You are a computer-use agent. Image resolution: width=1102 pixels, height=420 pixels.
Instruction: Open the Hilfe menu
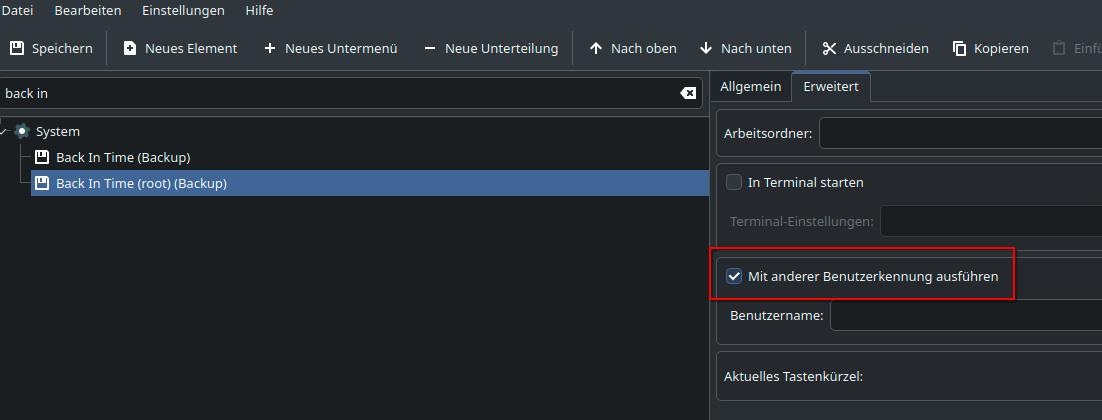259,11
